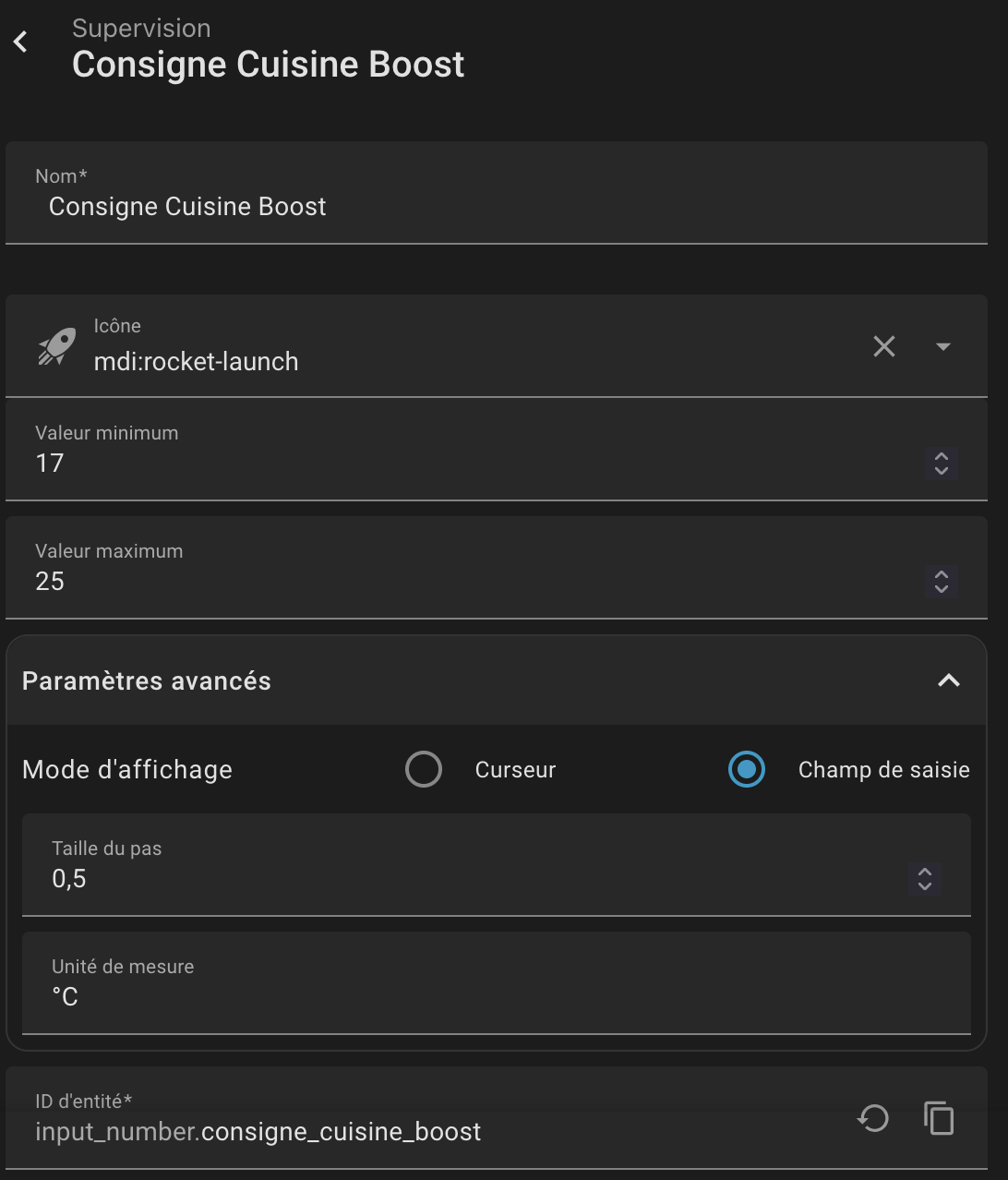
Task: Click the rocket-launch icon preview
Action: click(56, 347)
